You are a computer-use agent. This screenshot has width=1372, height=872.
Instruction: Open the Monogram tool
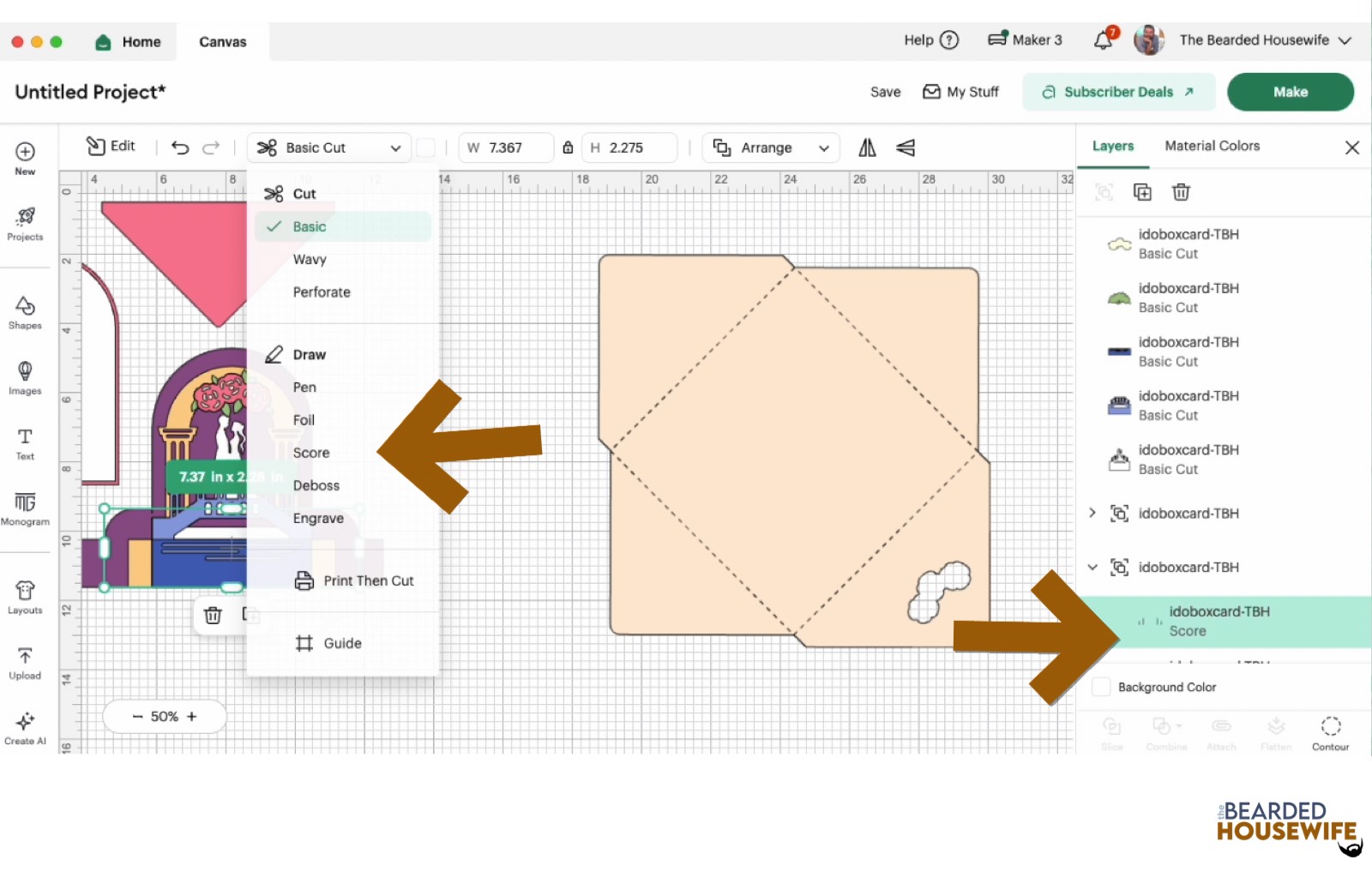coord(25,508)
